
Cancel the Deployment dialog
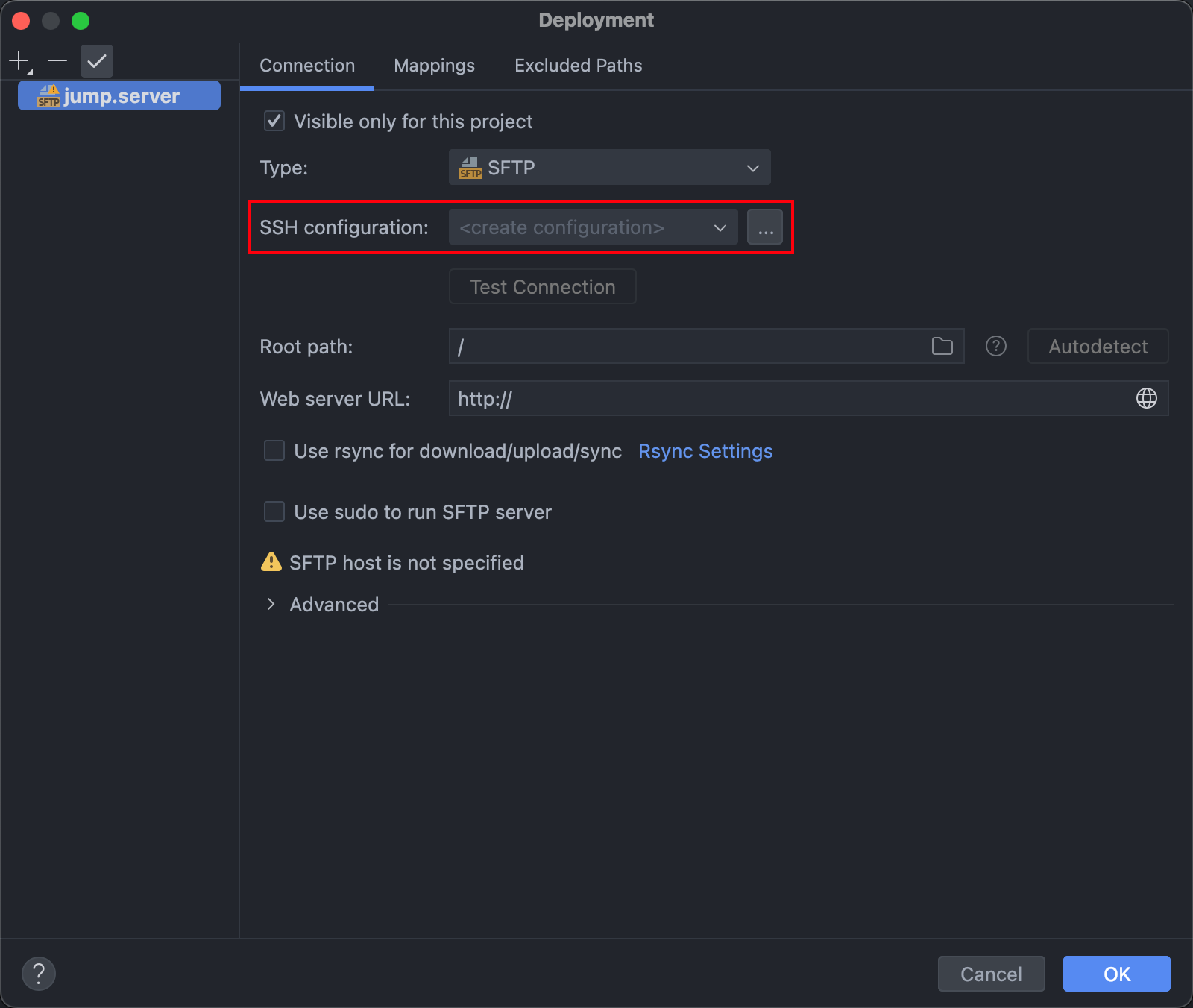click(x=992, y=974)
